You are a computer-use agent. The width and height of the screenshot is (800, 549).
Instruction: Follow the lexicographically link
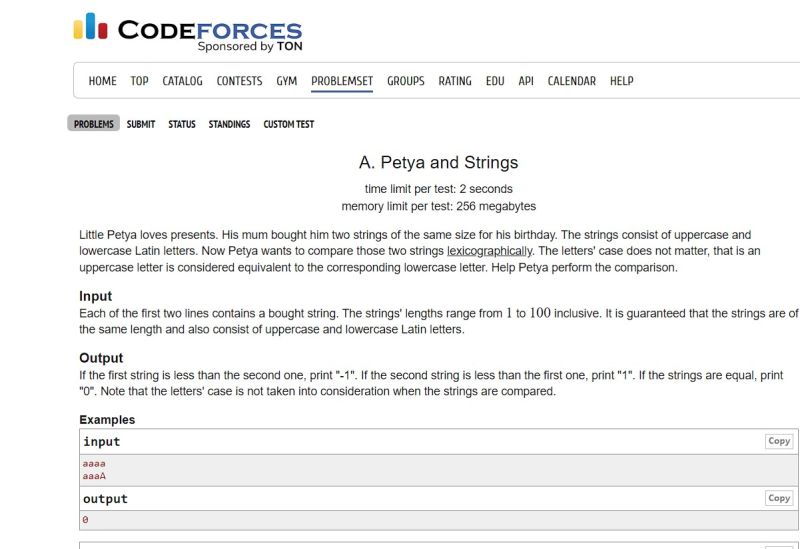click(x=490, y=251)
